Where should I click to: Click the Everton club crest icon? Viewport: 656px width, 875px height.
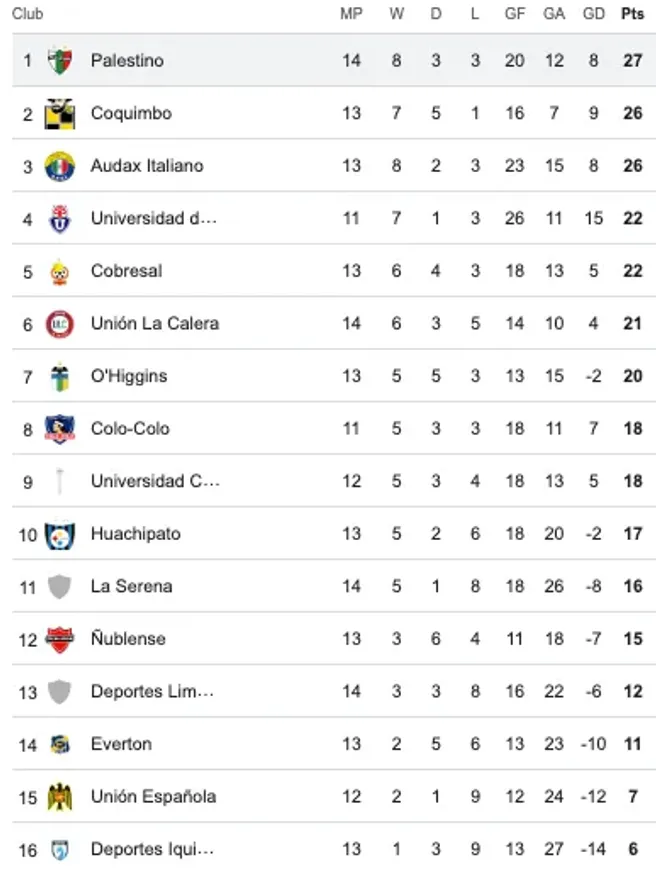click(x=60, y=744)
